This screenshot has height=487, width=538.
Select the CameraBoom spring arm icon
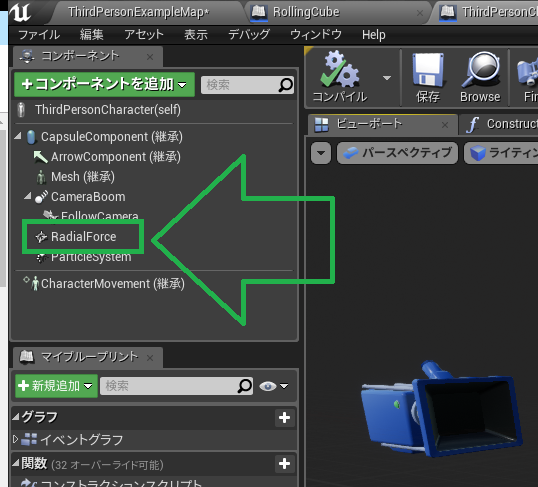point(42,197)
